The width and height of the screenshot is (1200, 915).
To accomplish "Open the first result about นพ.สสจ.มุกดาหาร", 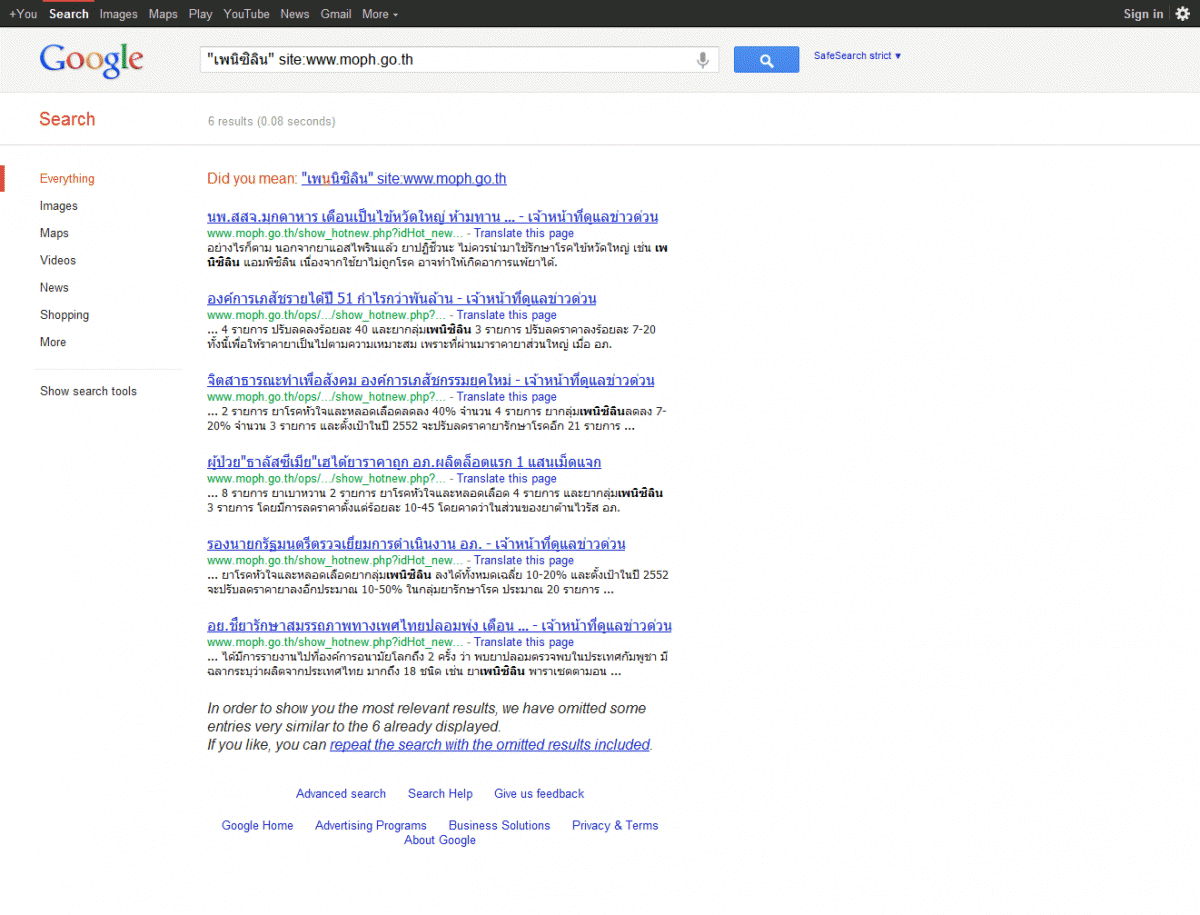I will pos(432,217).
